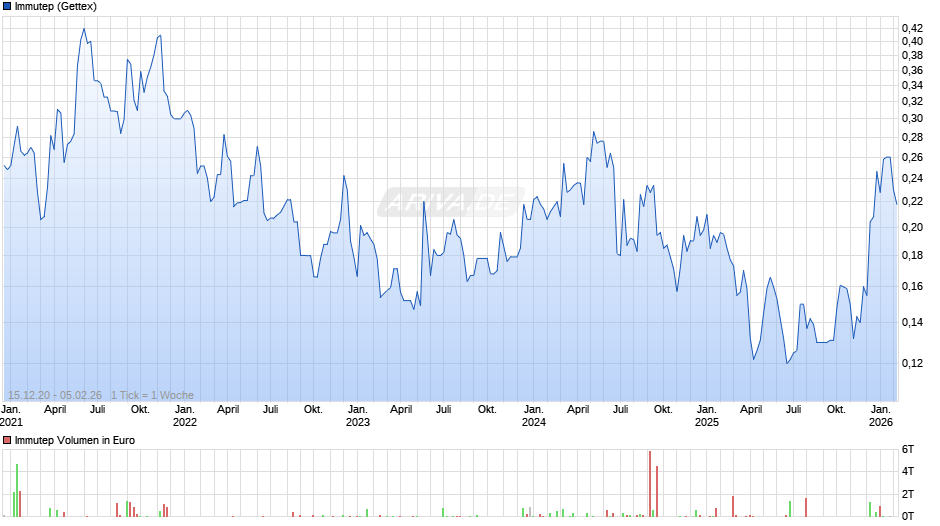Screen dimensions: 940x526
Task: Click the 0,32 price axis label
Action: click(x=912, y=101)
